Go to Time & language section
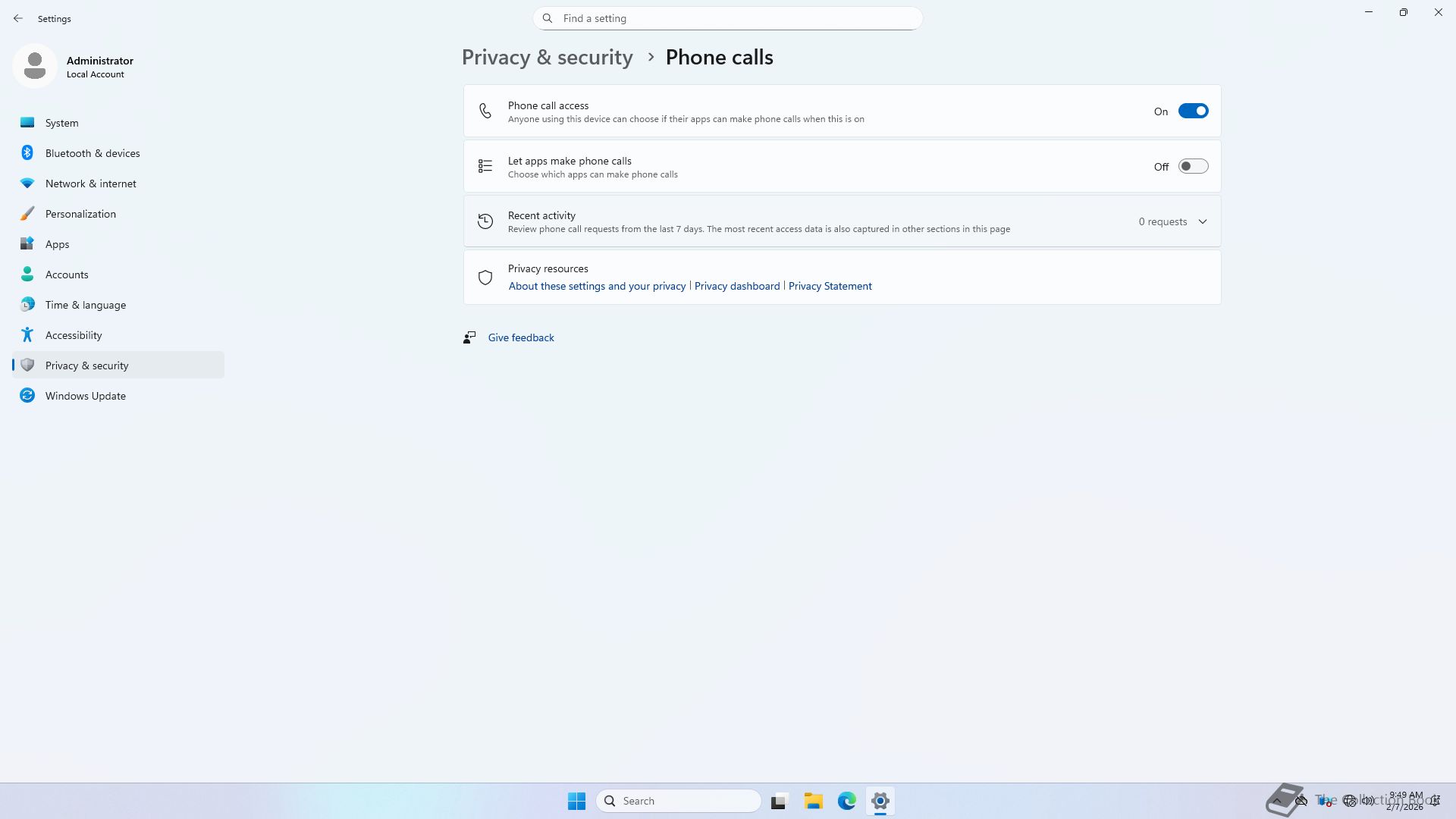The width and height of the screenshot is (1456, 819). [85, 305]
